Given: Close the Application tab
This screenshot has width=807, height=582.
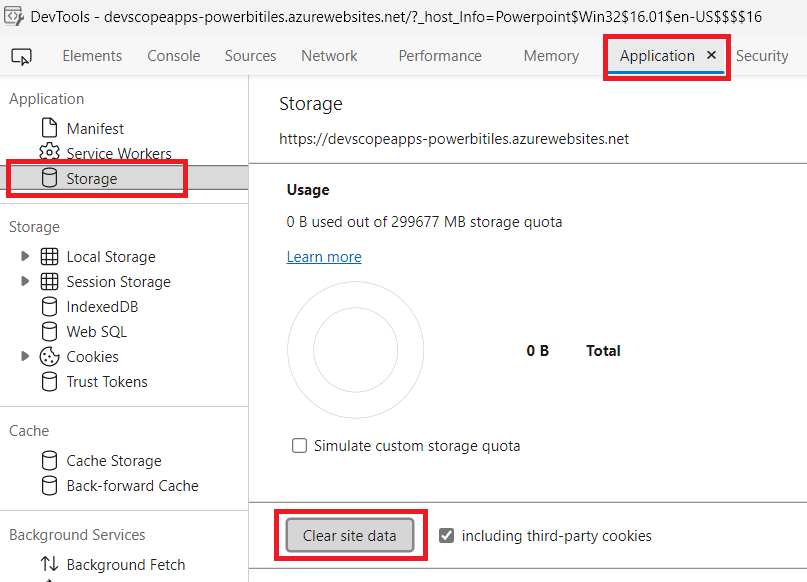Looking at the screenshot, I should [712, 56].
